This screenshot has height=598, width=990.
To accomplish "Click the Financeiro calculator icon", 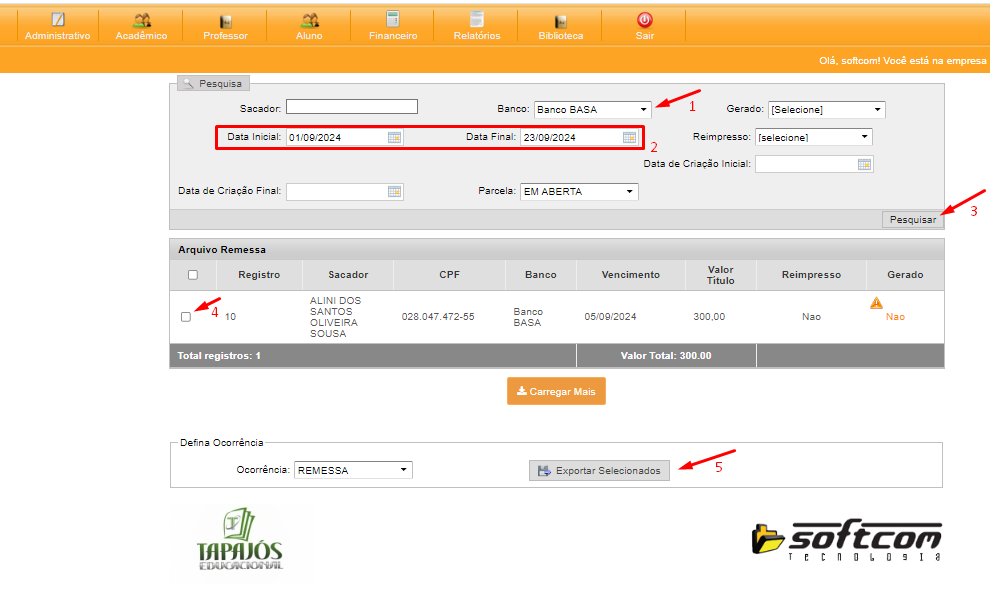I will pyautogui.click(x=393, y=20).
